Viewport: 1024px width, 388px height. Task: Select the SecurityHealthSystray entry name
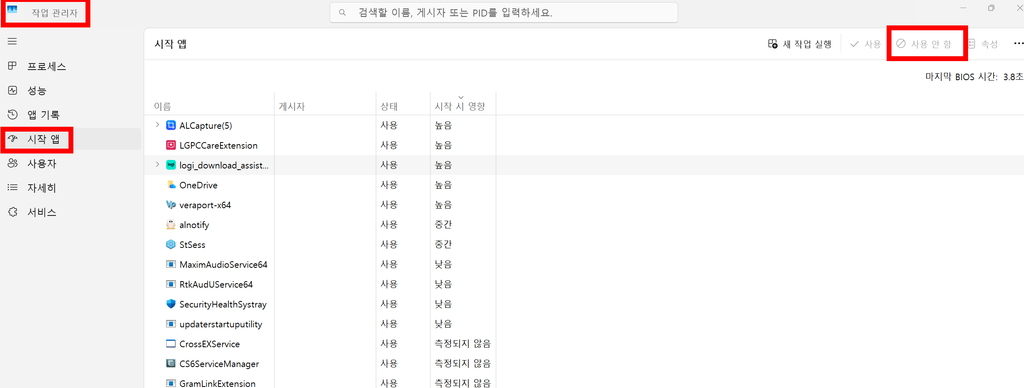(x=223, y=304)
